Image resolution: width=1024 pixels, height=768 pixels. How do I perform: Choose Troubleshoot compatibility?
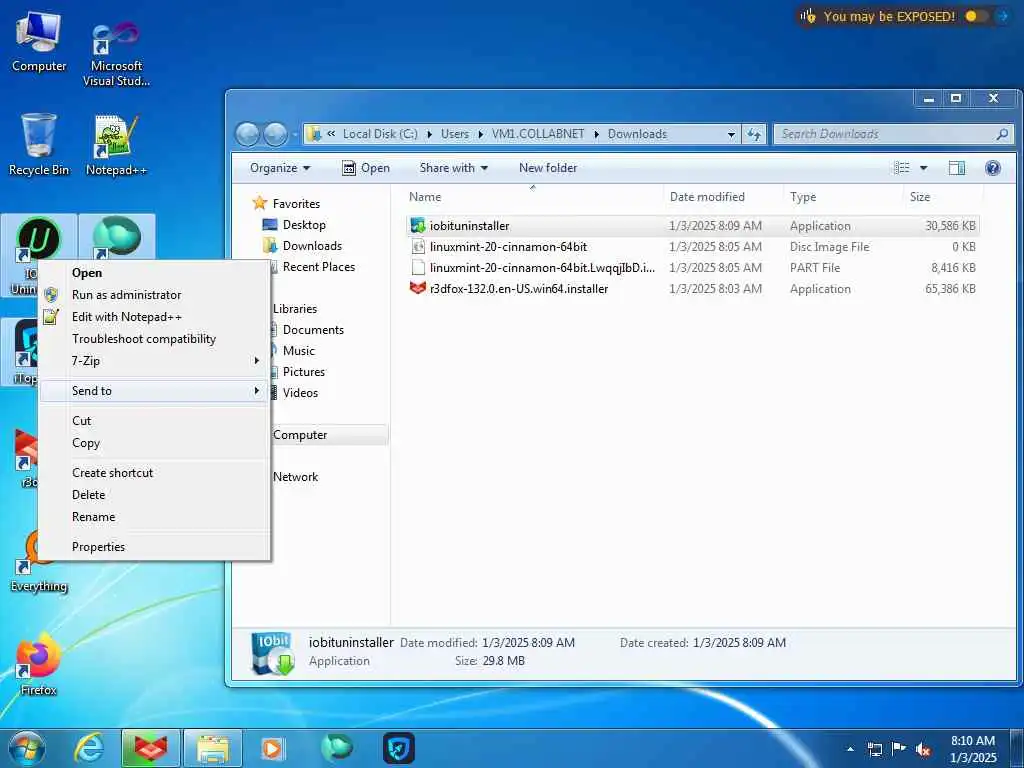(153, 339)
